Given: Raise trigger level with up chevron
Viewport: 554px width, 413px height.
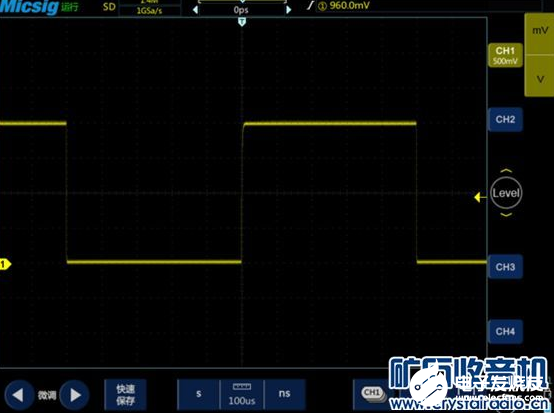Looking at the screenshot, I should point(506,171).
